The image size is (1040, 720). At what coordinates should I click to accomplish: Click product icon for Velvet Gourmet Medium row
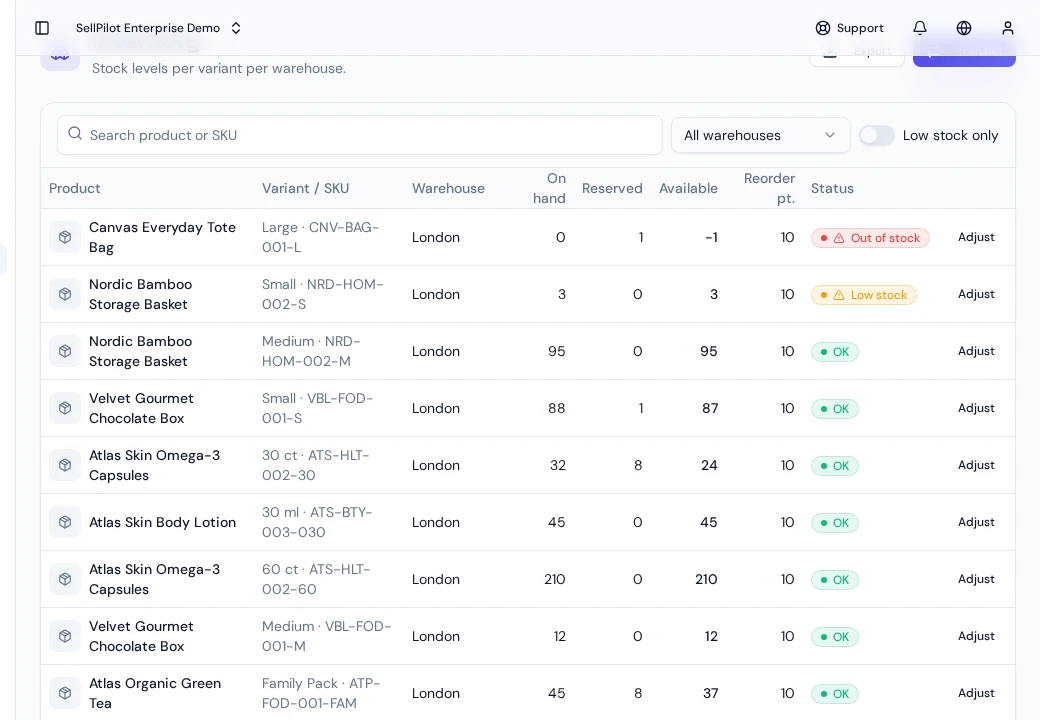(65, 636)
